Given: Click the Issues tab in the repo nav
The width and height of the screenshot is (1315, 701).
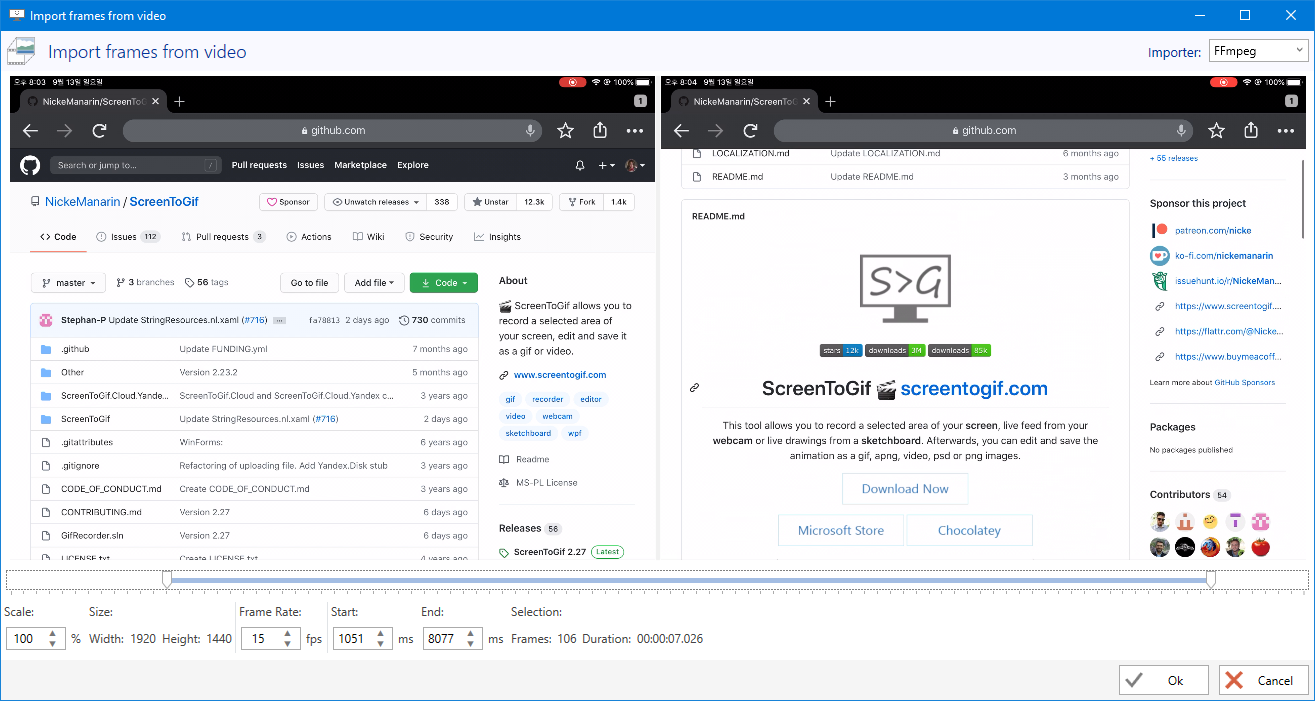Looking at the screenshot, I should 128,237.
